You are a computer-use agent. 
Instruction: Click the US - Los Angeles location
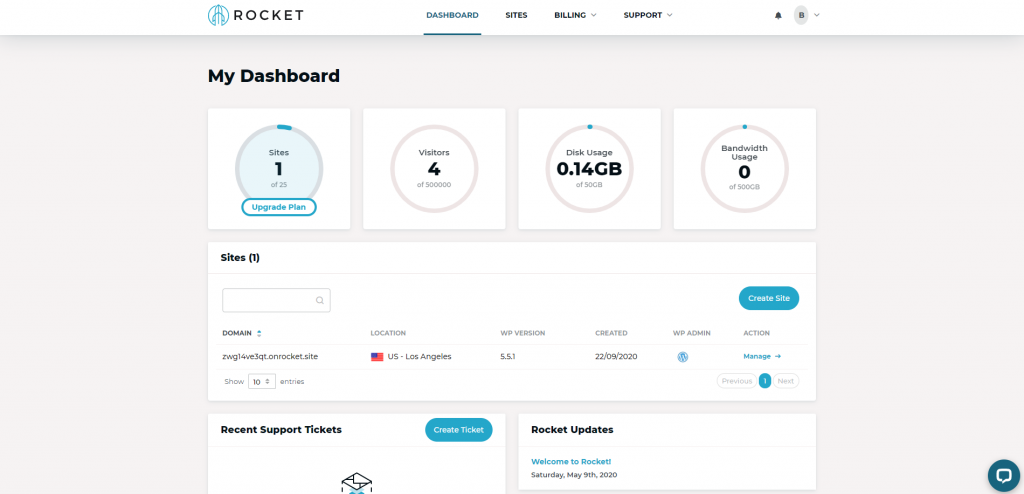[420, 357]
